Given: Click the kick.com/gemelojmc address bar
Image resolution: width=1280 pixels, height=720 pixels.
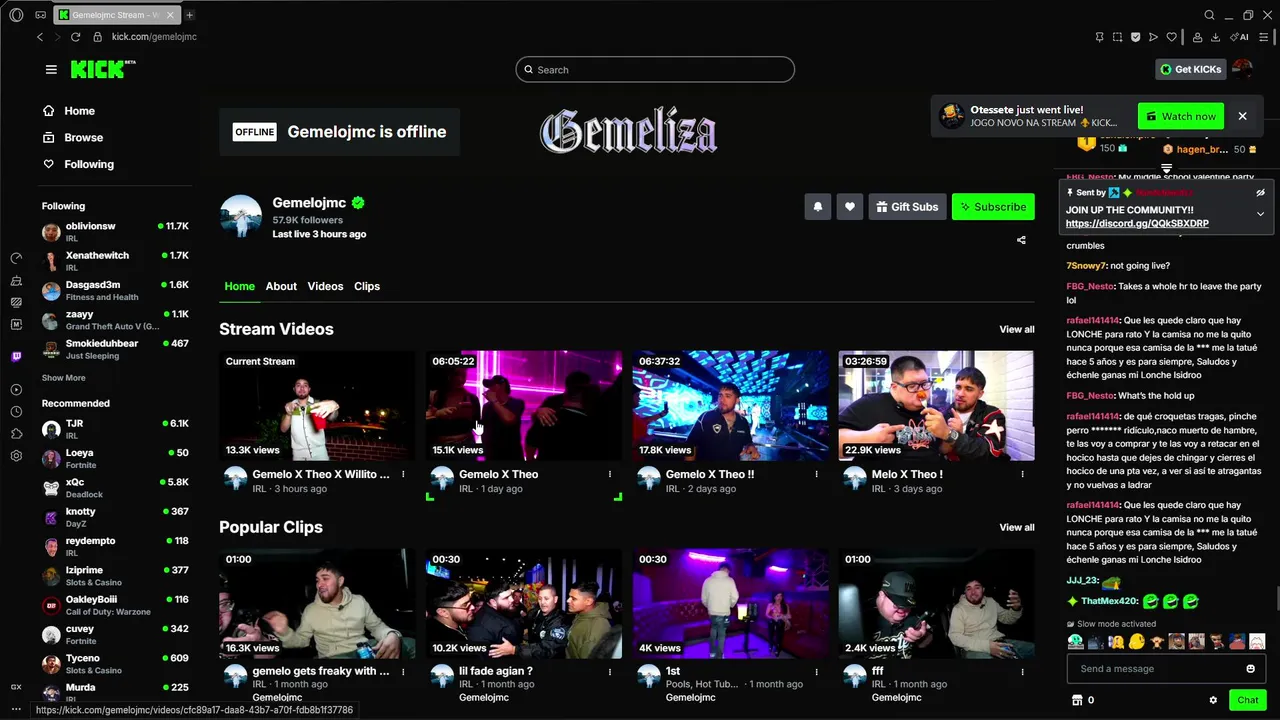Looking at the screenshot, I should pyautogui.click(x=153, y=37).
